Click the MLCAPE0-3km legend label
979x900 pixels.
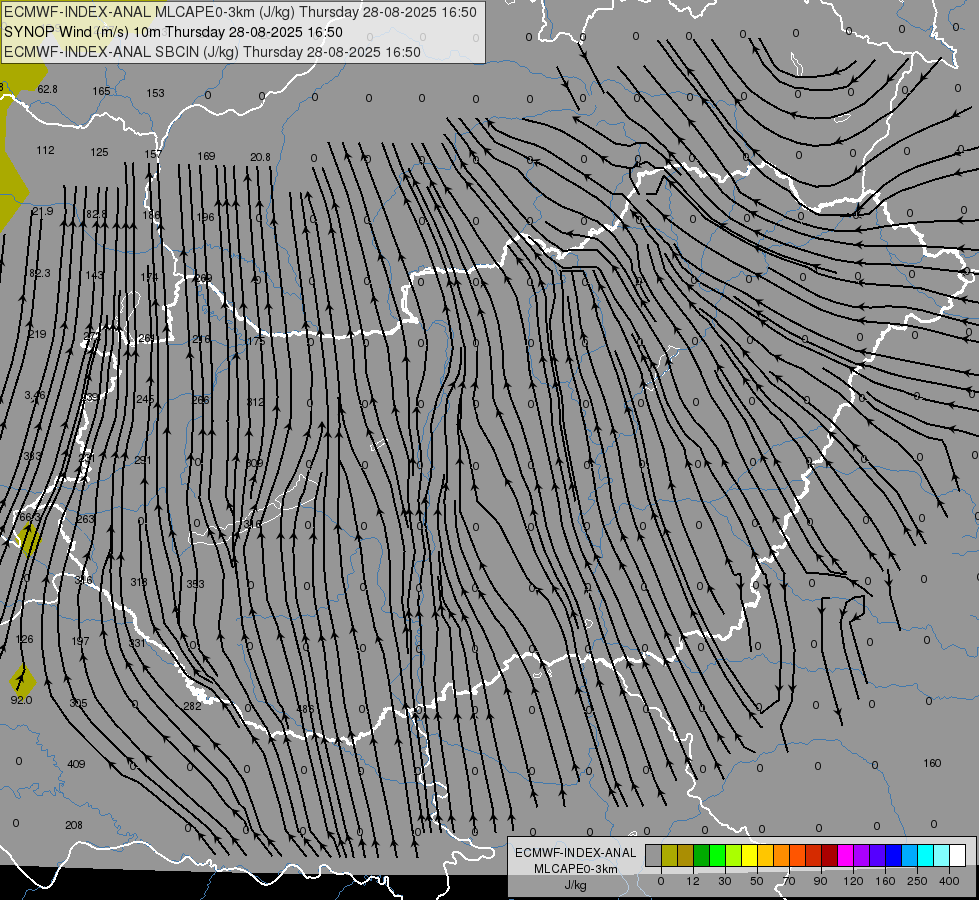[x=575, y=869]
